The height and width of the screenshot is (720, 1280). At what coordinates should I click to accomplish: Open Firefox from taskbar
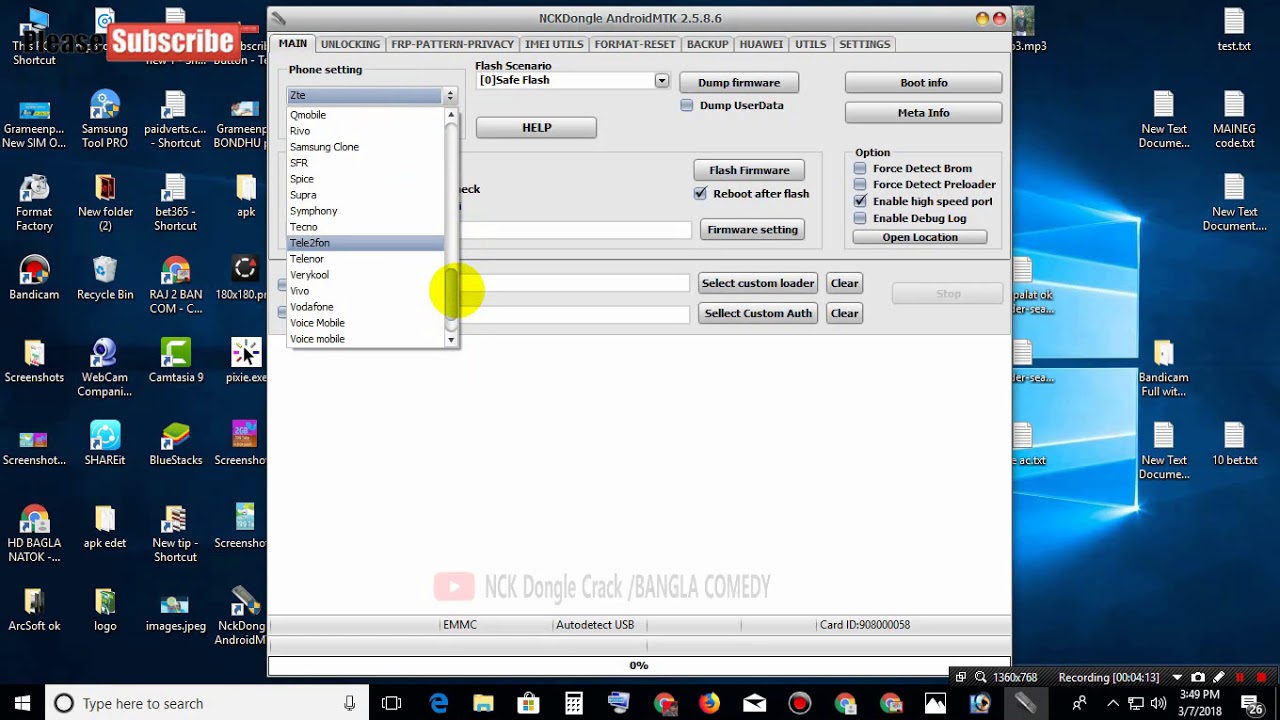coord(709,703)
